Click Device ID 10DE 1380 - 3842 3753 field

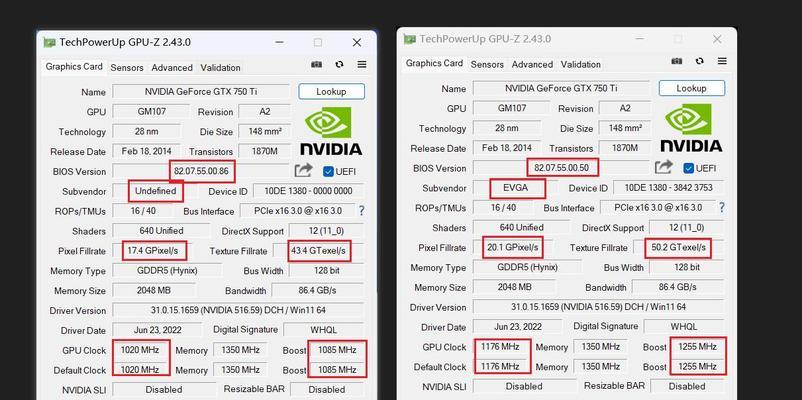click(669, 188)
